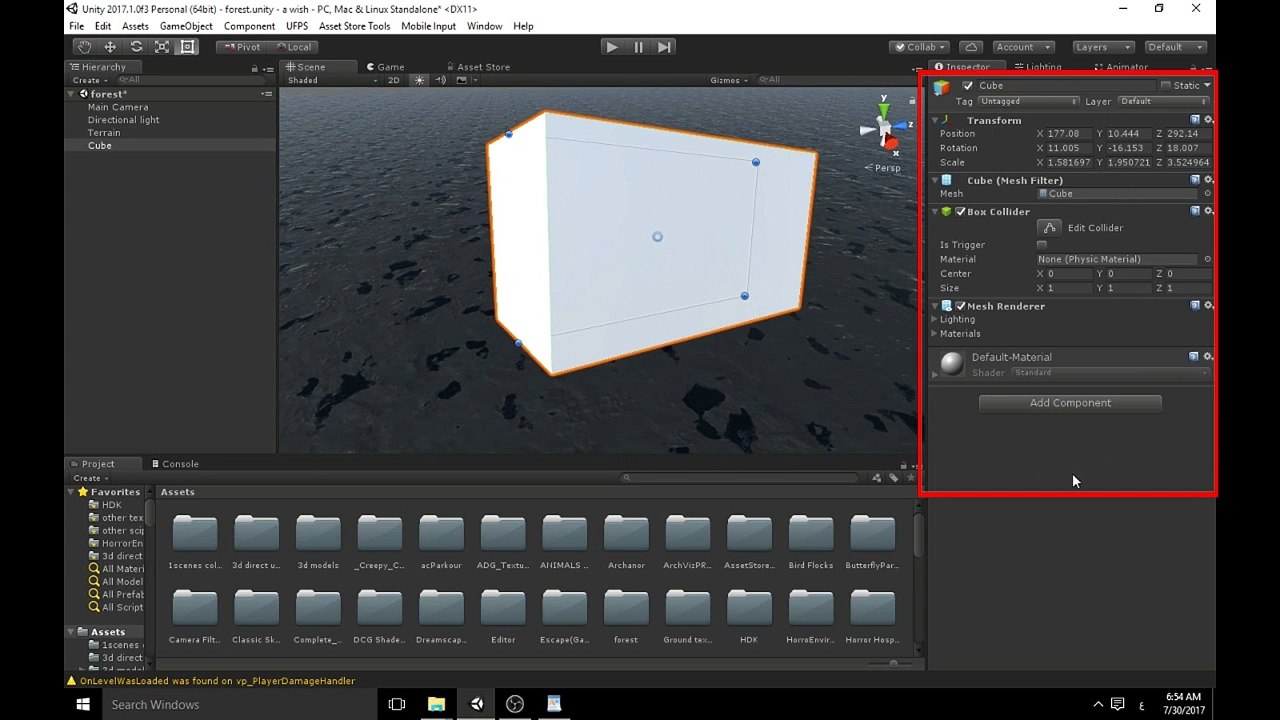
Task: Select Directional light in the Hierarchy
Action: 123,120
